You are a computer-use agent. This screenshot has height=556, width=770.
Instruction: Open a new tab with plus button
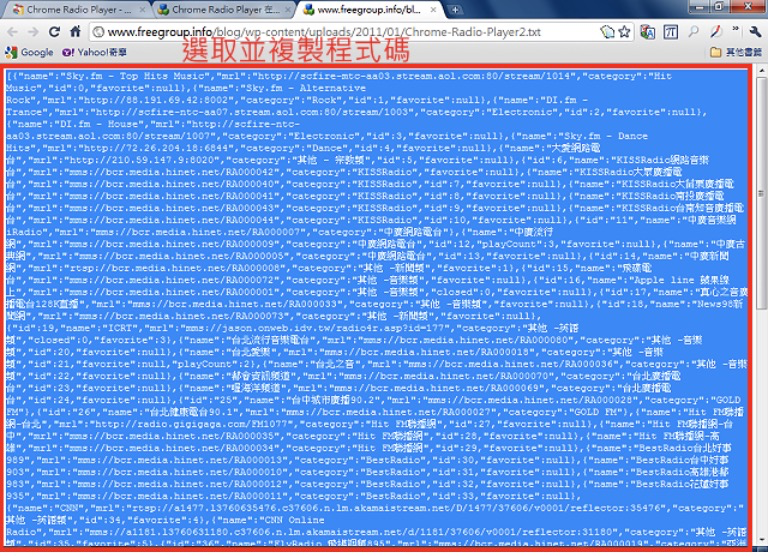(455, 10)
